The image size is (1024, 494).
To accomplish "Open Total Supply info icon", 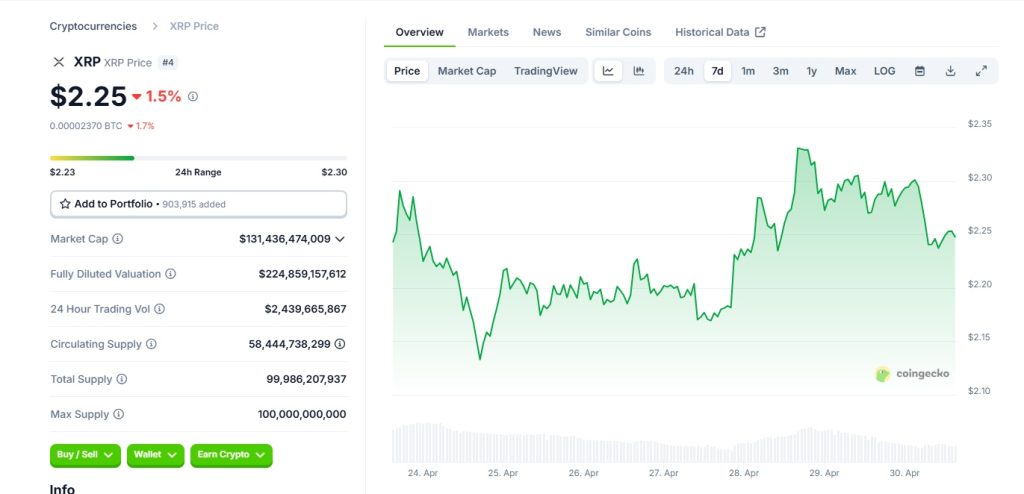I will click(x=121, y=379).
